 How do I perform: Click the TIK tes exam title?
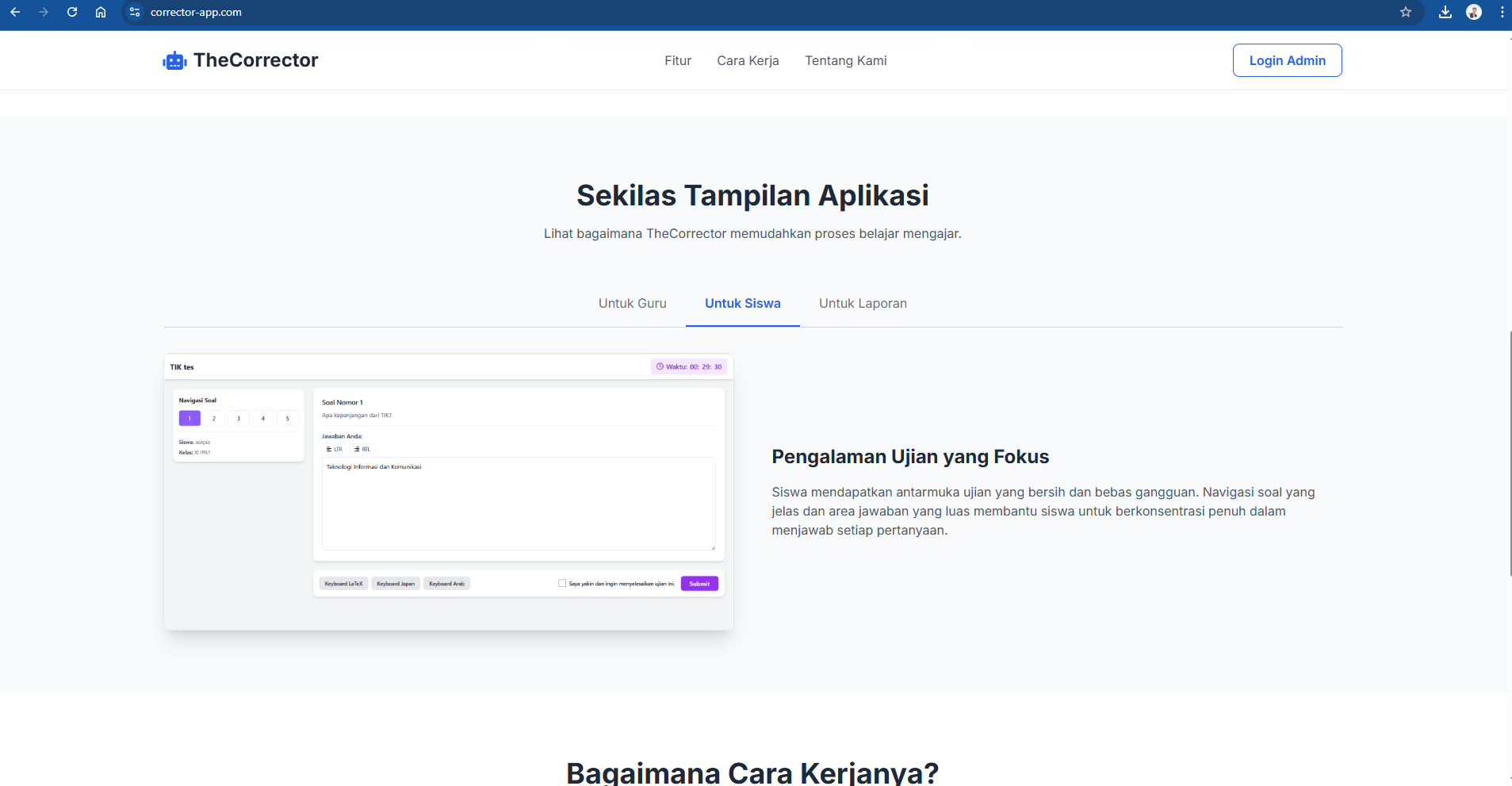tap(182, 367)
